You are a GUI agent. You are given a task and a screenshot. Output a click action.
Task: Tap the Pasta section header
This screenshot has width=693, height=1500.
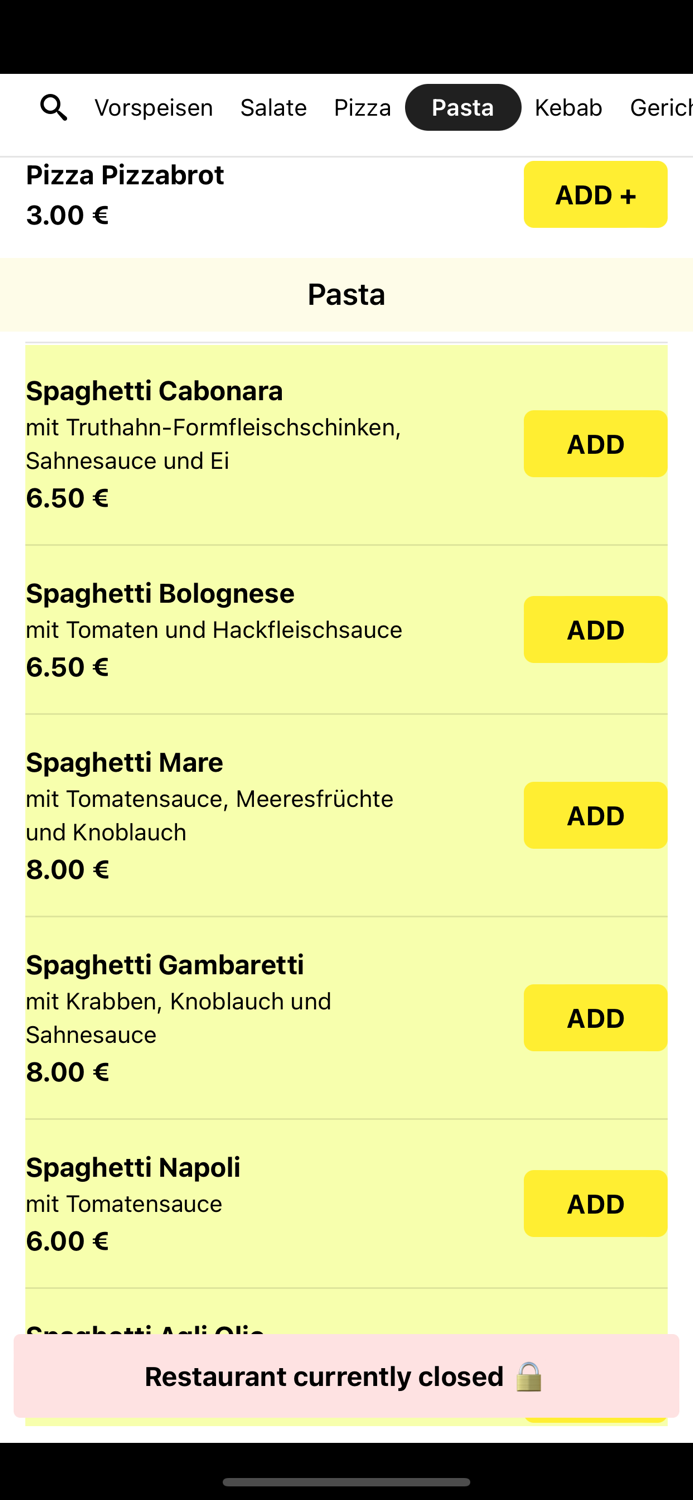346,294
